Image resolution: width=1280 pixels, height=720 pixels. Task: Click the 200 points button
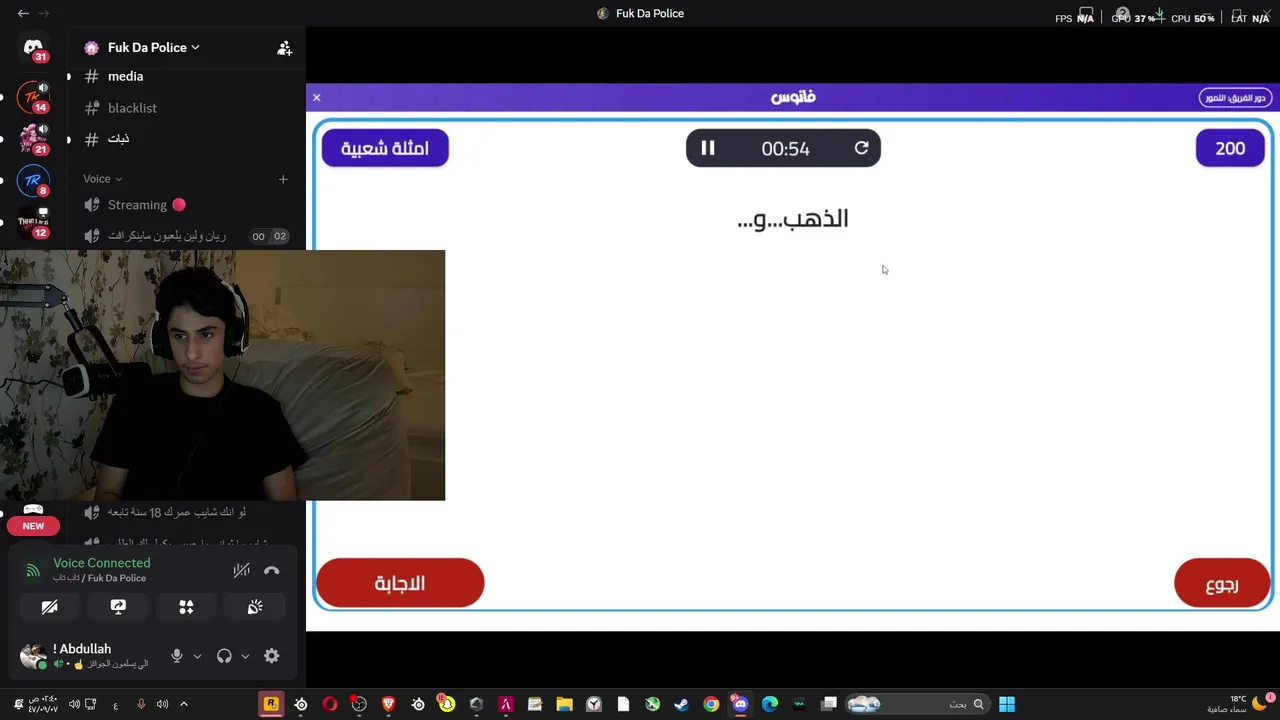tap(1230, 148)
